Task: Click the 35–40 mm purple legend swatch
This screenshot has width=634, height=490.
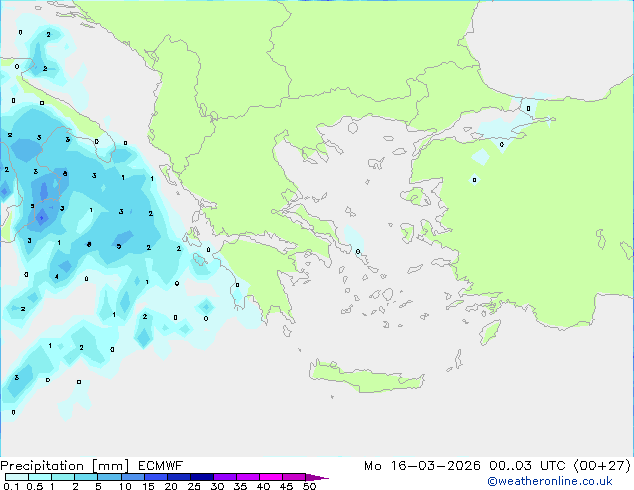Action: 247,477
